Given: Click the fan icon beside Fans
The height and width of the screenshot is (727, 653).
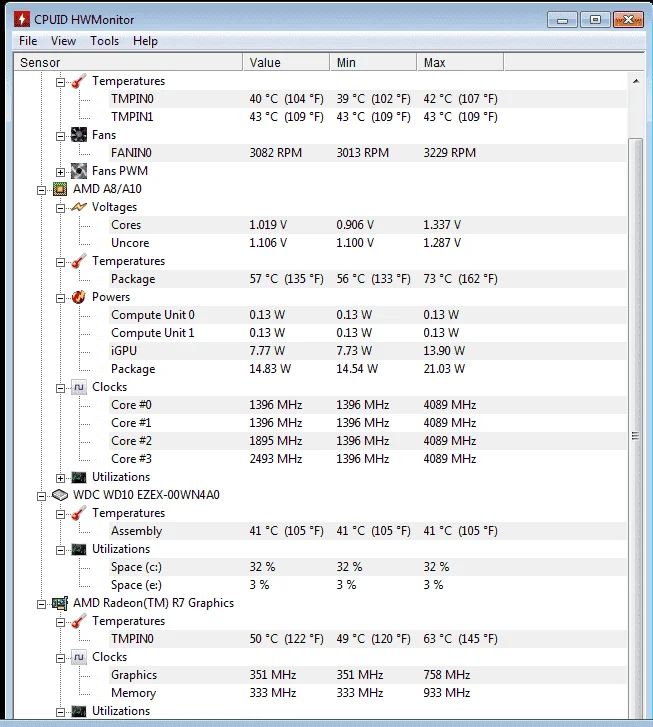Looking at the screenshot, I should (79, 135).
